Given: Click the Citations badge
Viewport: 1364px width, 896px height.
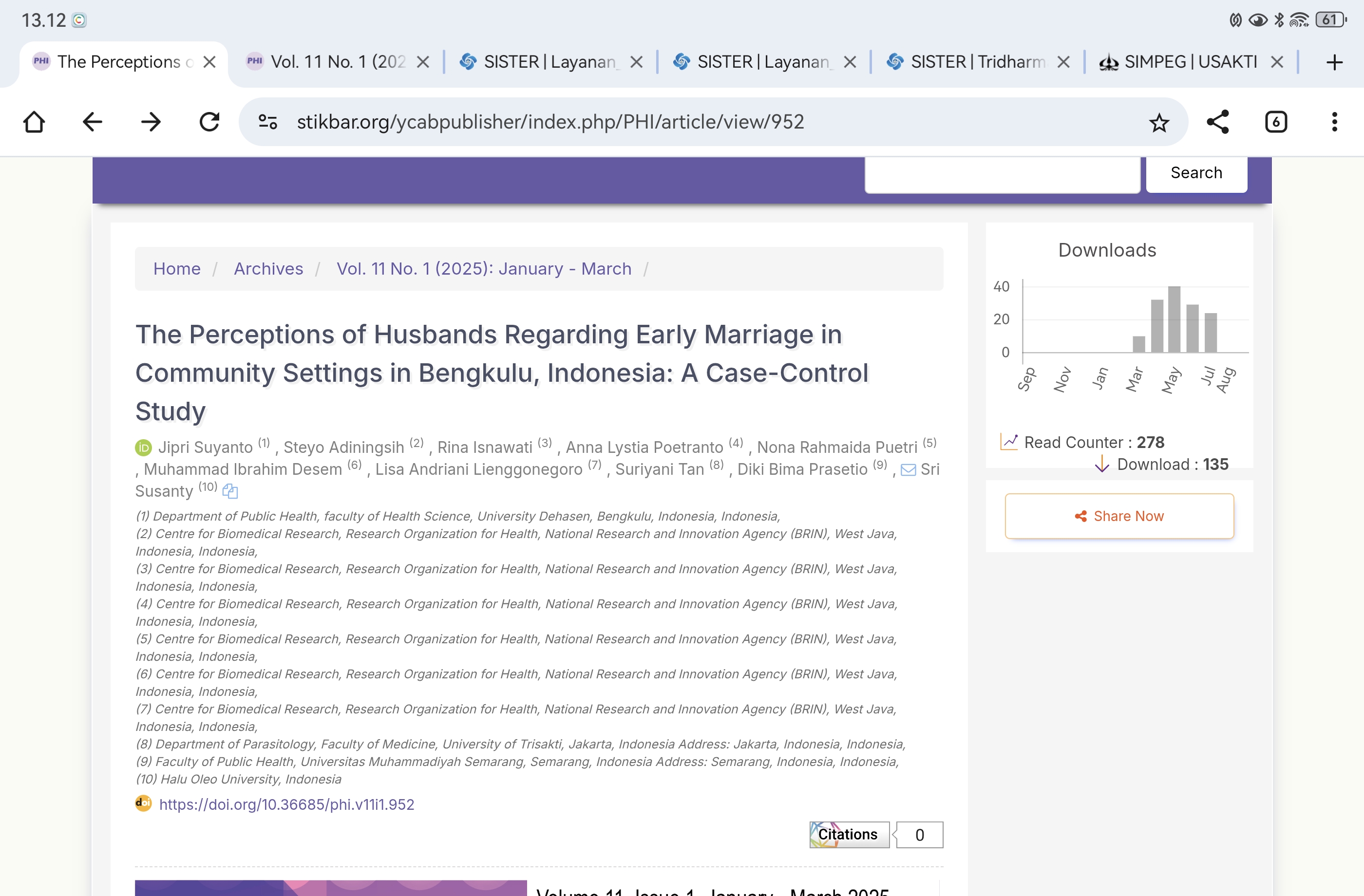Looking at the screenshot, I should click(x=849, y=835).
